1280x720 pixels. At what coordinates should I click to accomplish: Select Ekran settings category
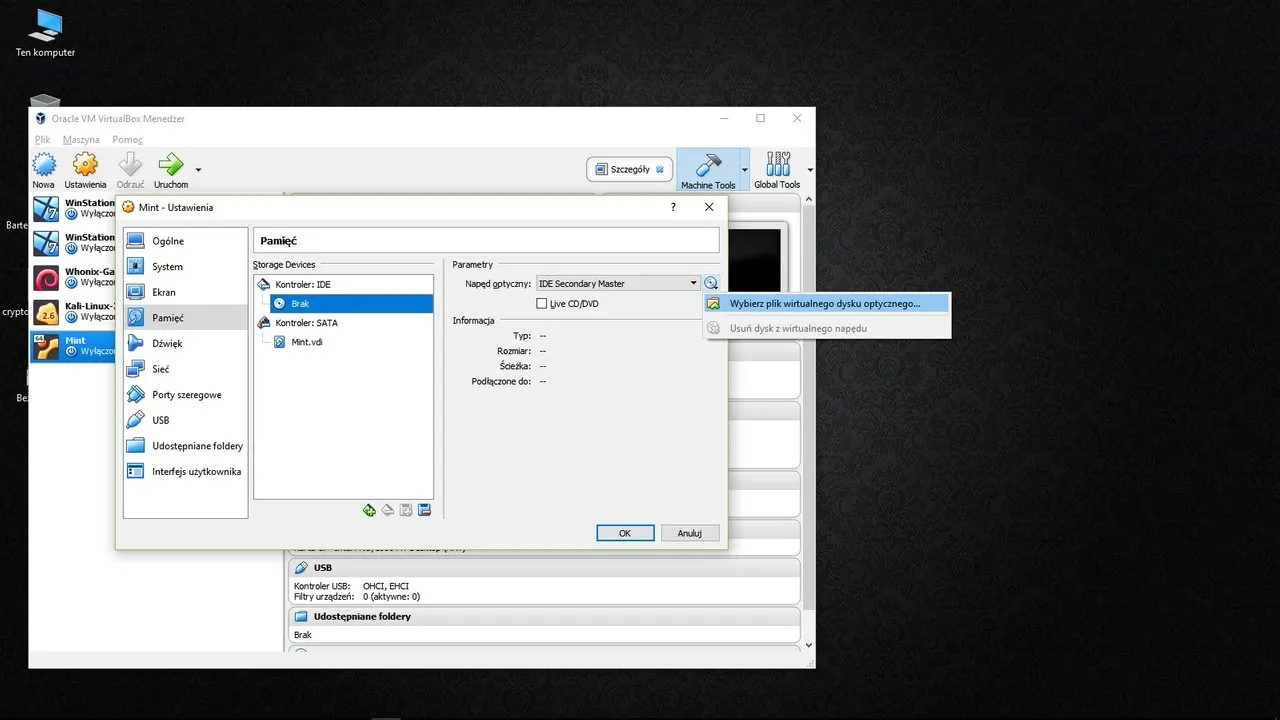coord(185,292)
